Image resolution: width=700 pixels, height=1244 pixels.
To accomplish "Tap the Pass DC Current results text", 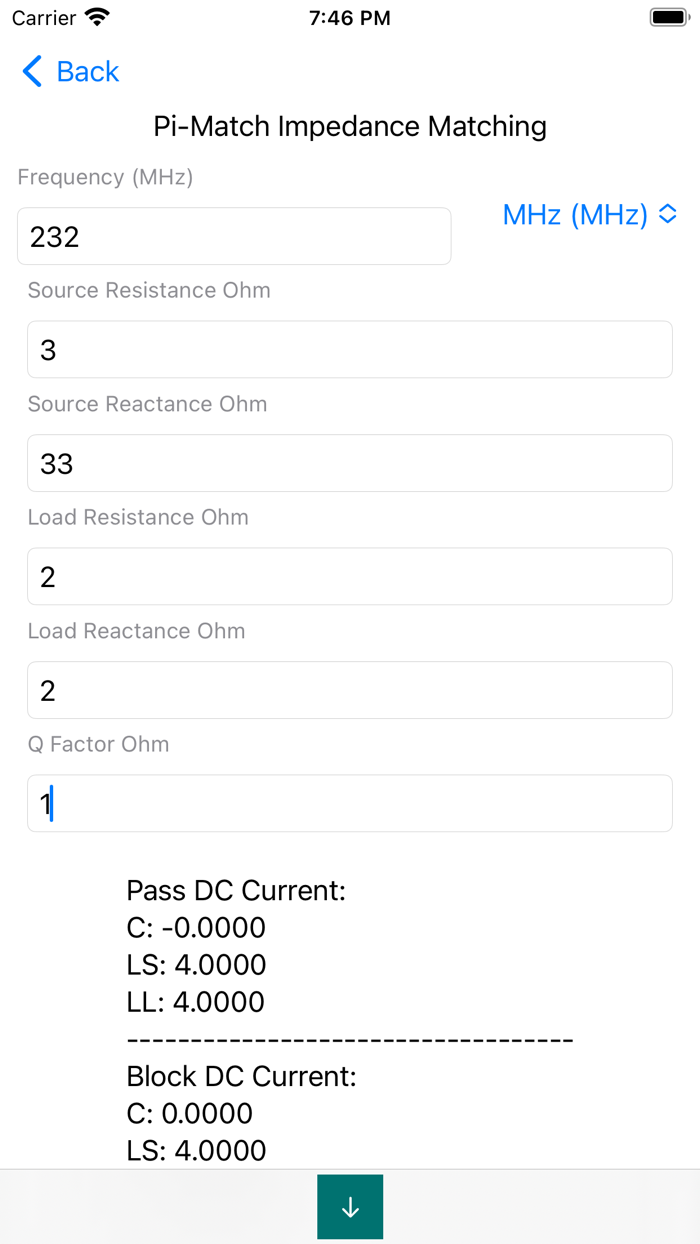I will [x=236, y=890].
